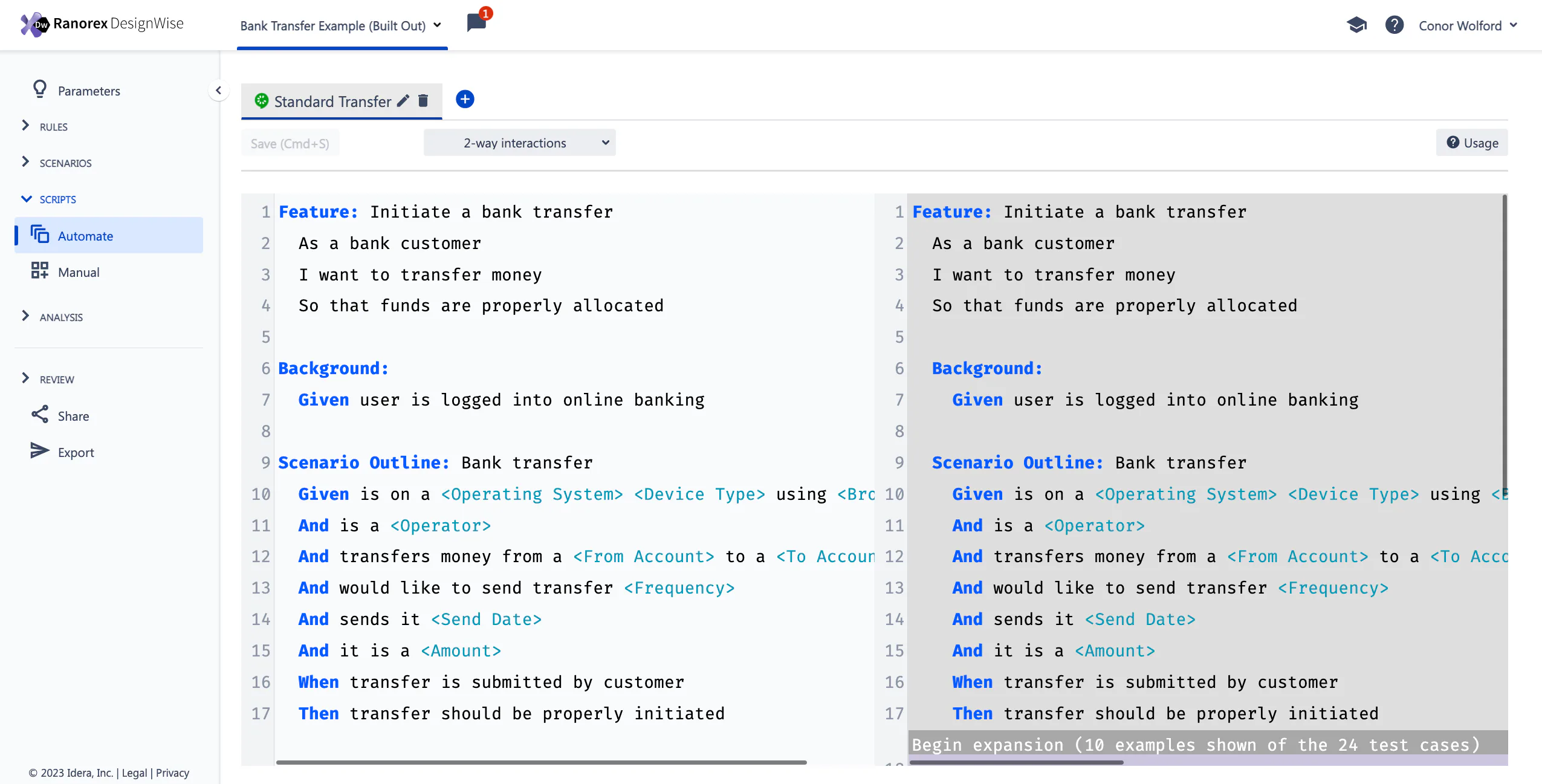Click the green Standard Transfer status icon
This screenshot has height=784, width=1542.
coord(261,101)
